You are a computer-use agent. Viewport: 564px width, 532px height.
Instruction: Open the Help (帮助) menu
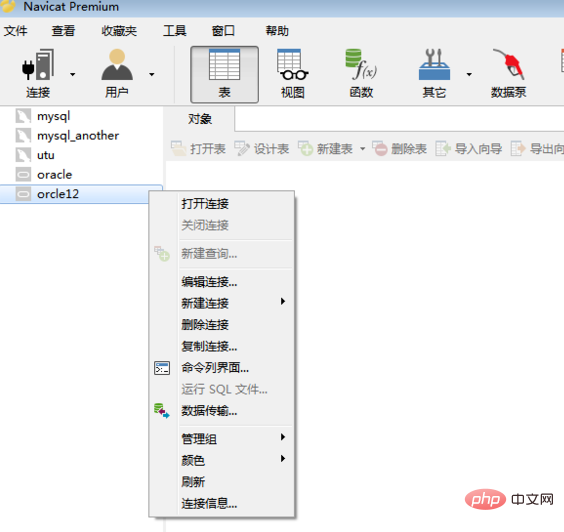[277, 31]
